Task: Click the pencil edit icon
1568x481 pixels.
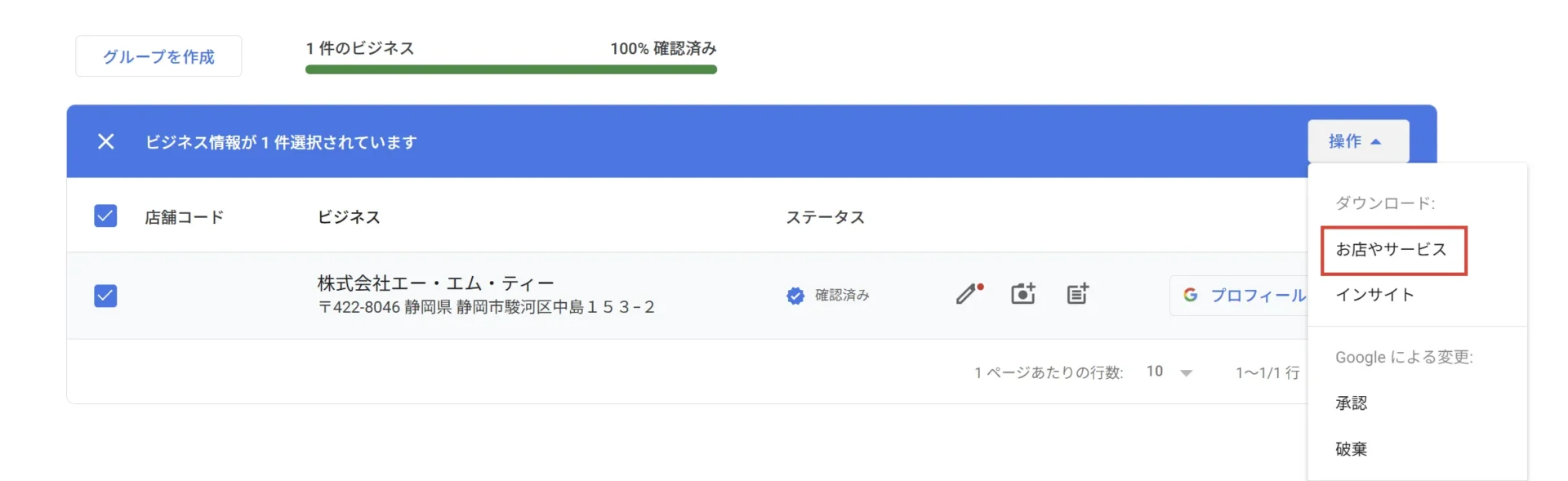Action: (969, 294)
